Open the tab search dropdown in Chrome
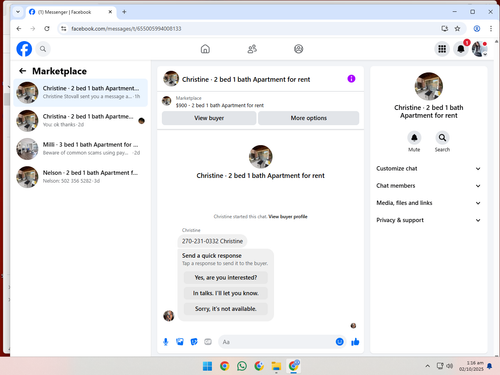Image resolution: width=500 pixels, height=375 pixels. (18, 12)
